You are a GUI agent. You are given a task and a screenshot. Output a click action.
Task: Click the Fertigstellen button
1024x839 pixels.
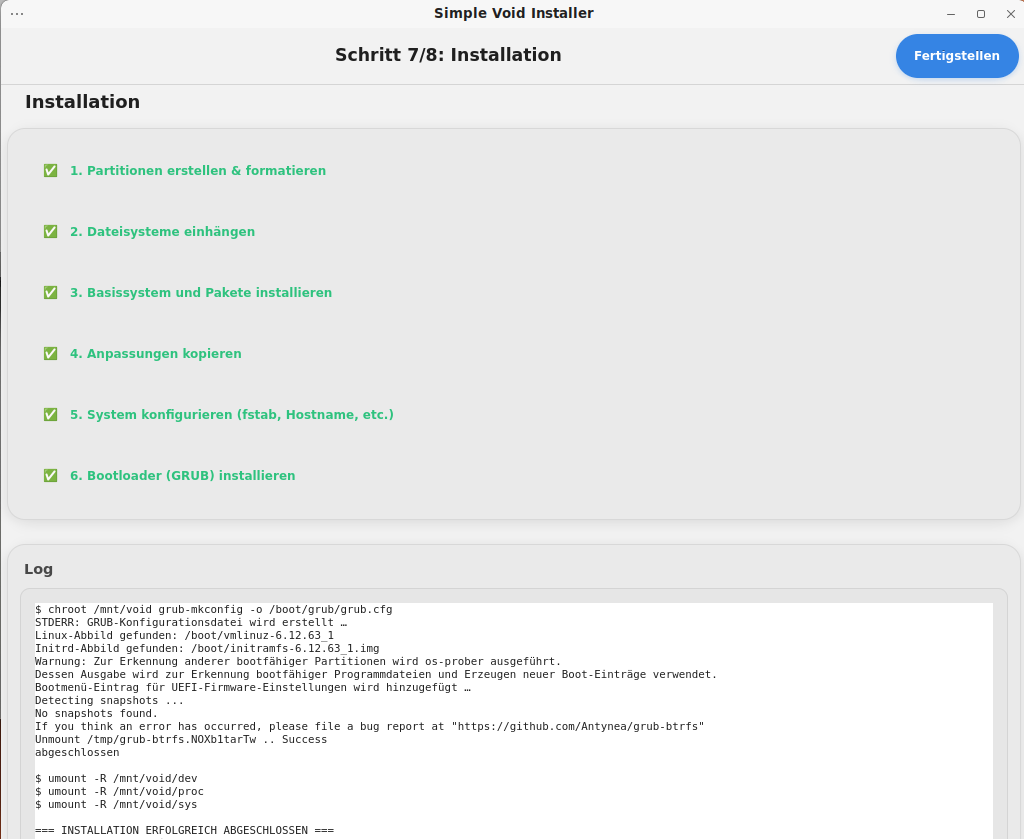tap(956, 56)
